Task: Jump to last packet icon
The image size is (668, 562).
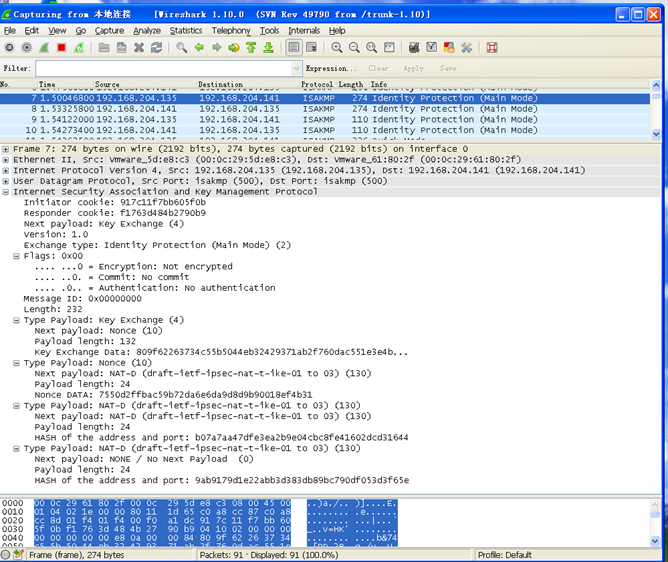Action: pos(269,47)
